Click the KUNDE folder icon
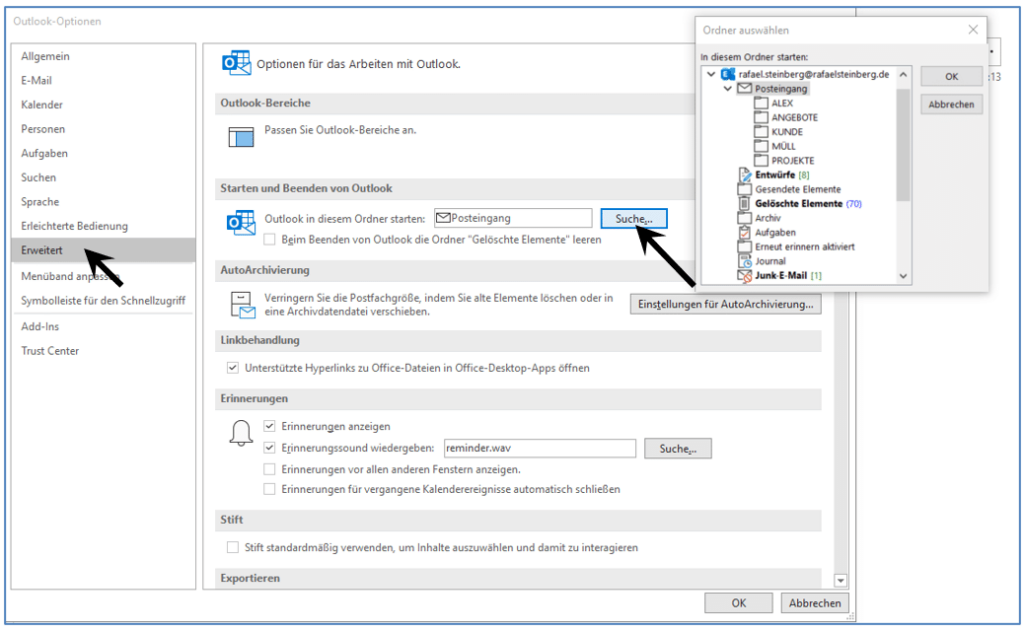This screenshot has width=1024, height=632. pyautogui.click(x=761, y=132)
